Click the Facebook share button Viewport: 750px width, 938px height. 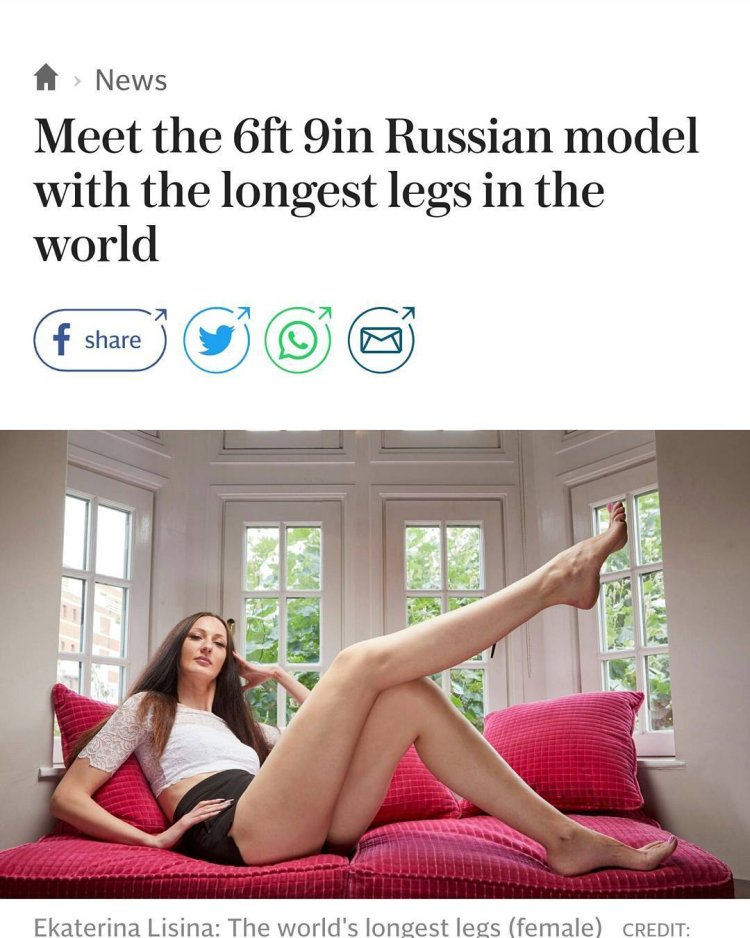[100, 340]
